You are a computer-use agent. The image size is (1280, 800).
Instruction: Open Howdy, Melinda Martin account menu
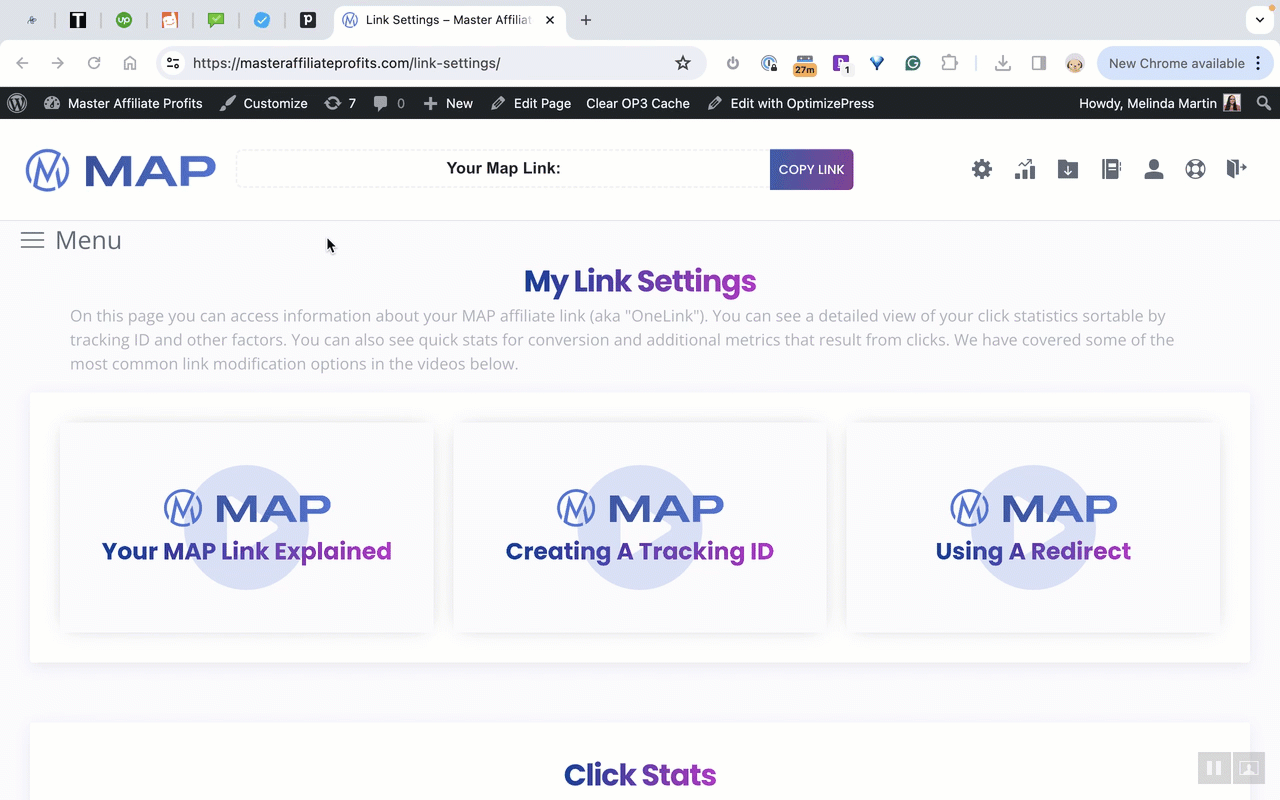pyautogui.click(x=1159, y=103)
